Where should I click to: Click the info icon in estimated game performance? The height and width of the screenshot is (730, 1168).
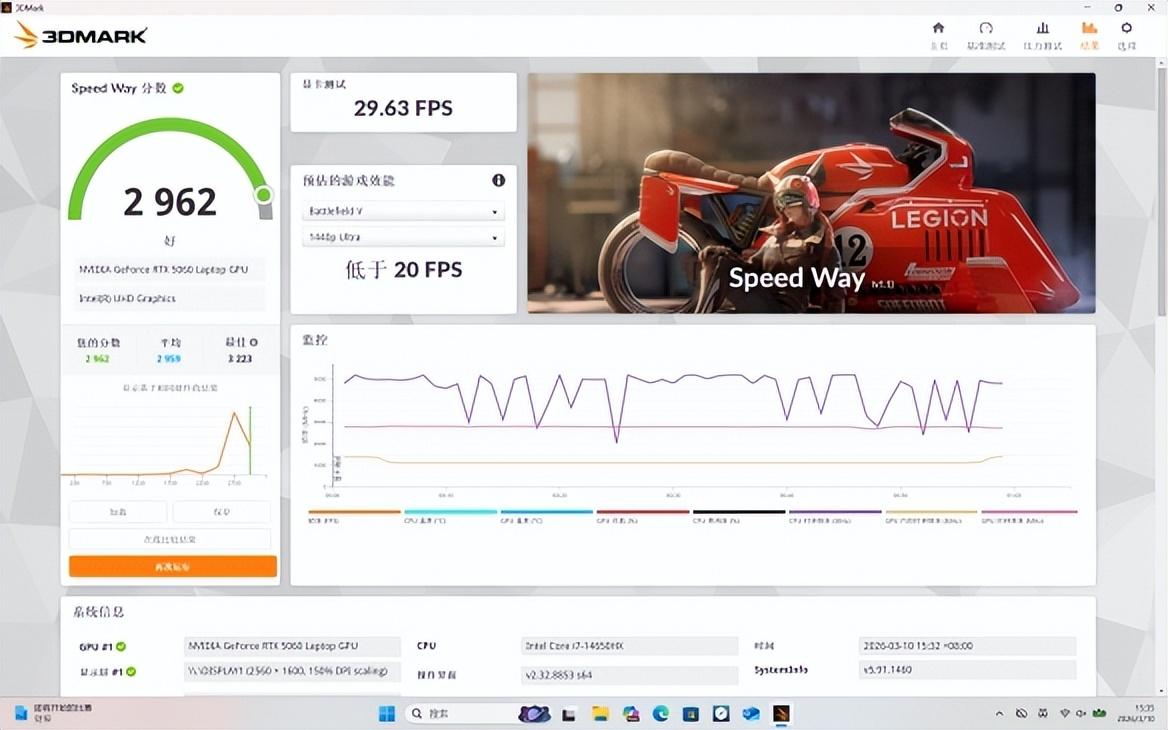(498, 180)
